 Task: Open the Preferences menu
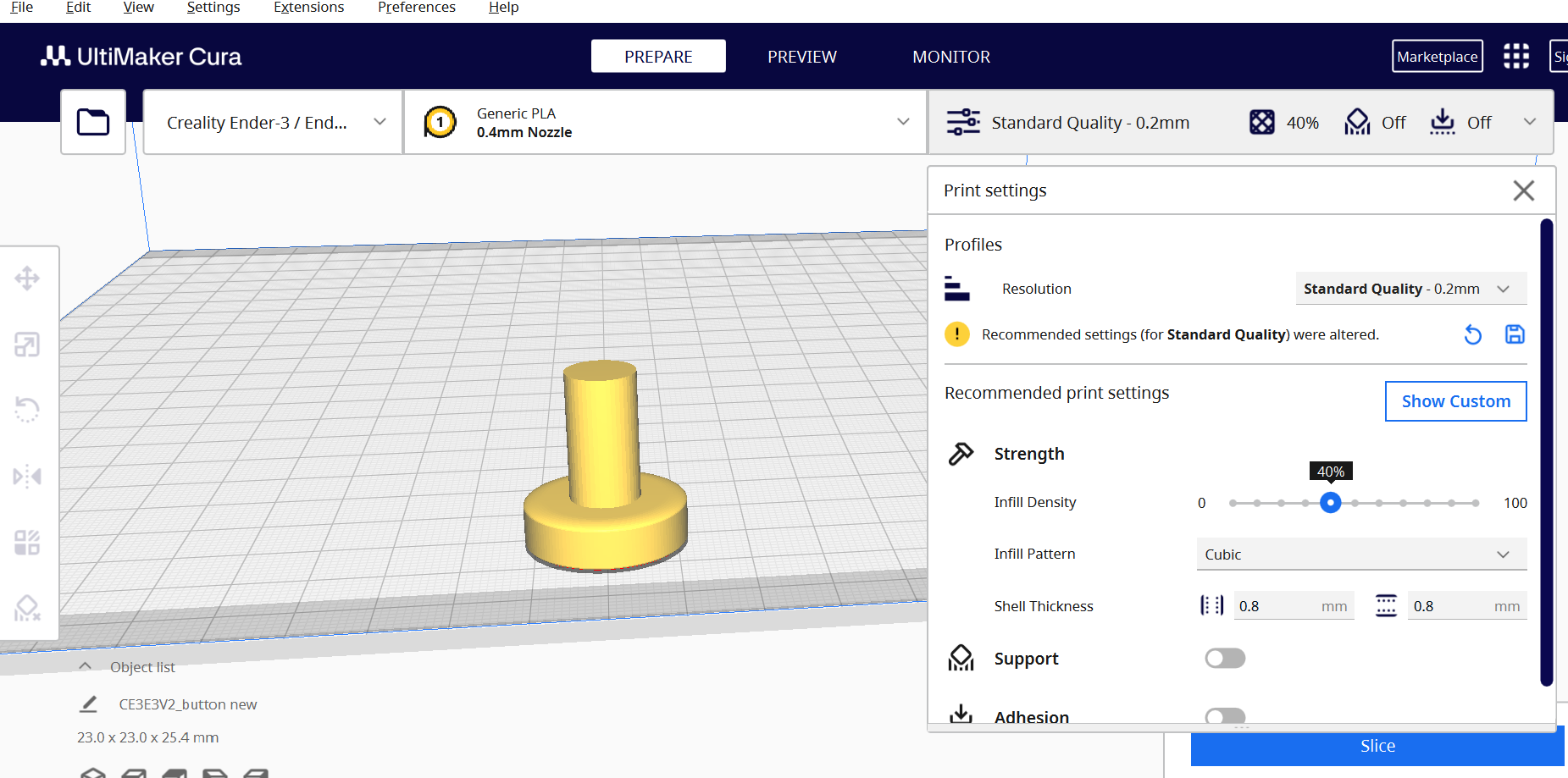point(417,8)
